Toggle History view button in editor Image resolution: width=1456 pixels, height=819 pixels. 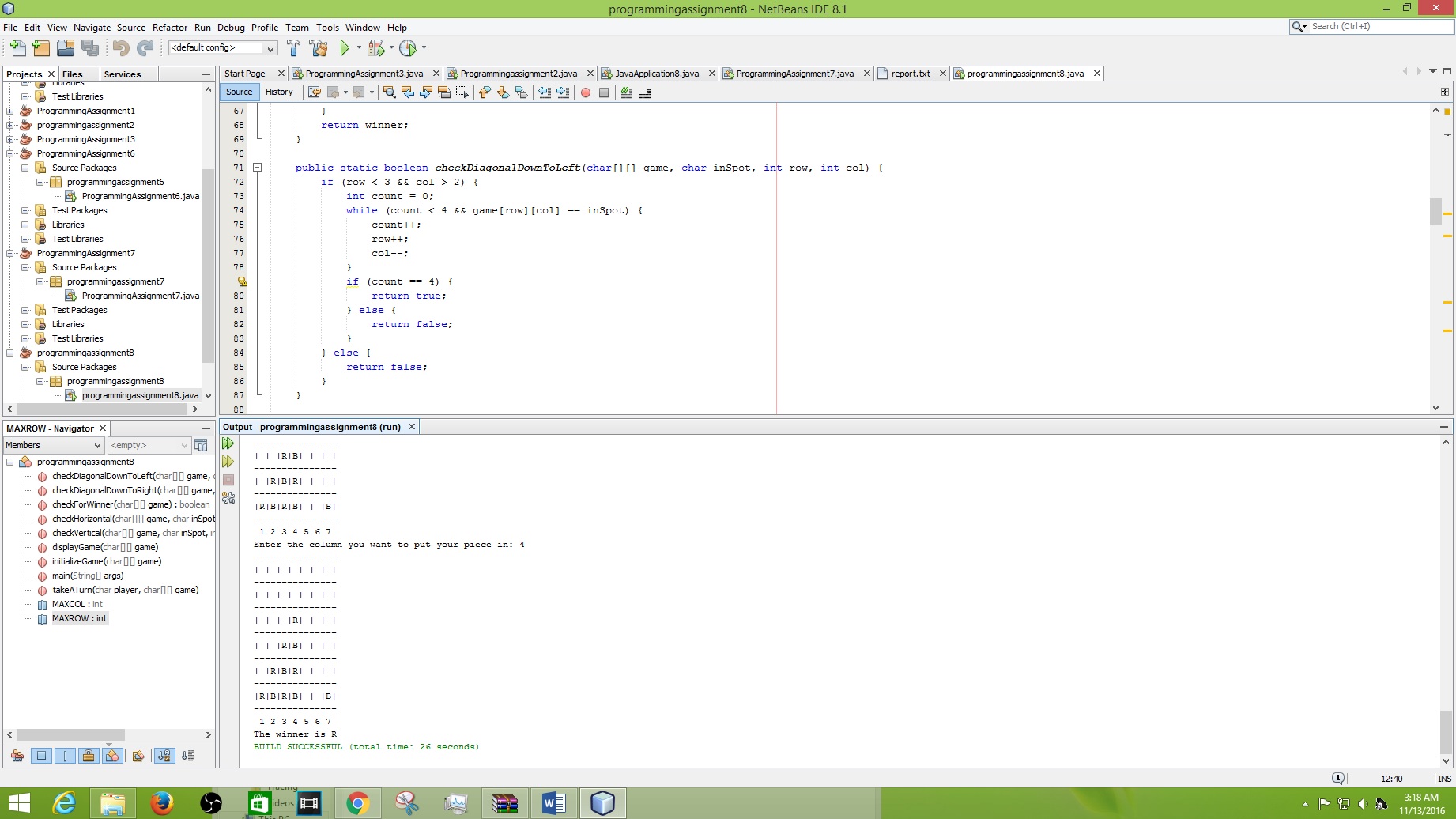point(279,92)
